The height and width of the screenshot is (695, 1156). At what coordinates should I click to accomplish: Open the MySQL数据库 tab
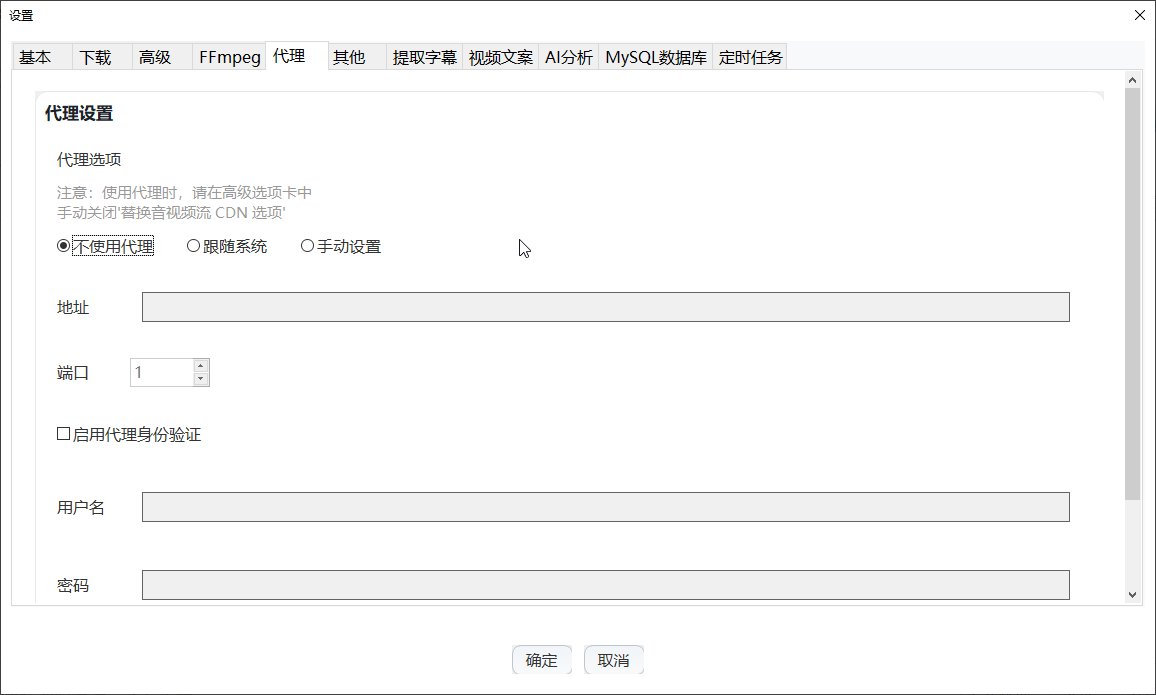pyautogui.click(x=655, y=58)
